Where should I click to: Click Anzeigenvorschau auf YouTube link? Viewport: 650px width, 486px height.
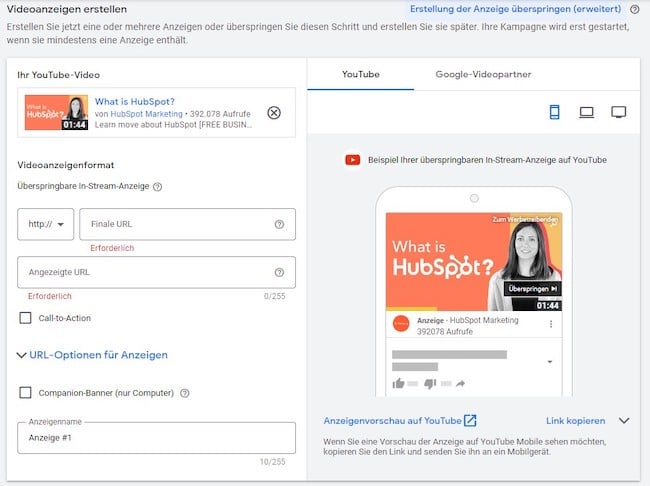click(392, 420)
